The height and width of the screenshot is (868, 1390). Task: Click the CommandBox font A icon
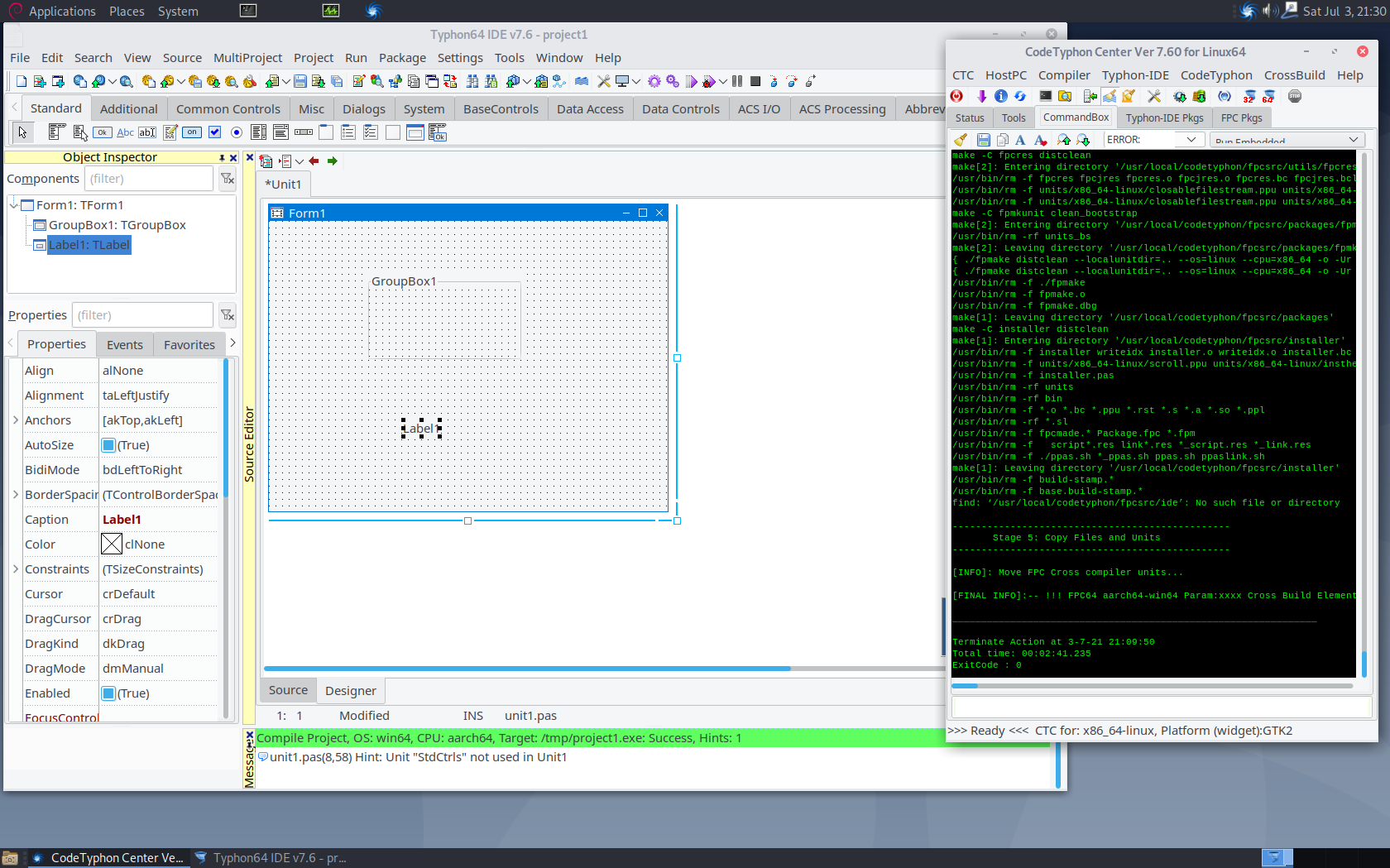pos(1020,140)
